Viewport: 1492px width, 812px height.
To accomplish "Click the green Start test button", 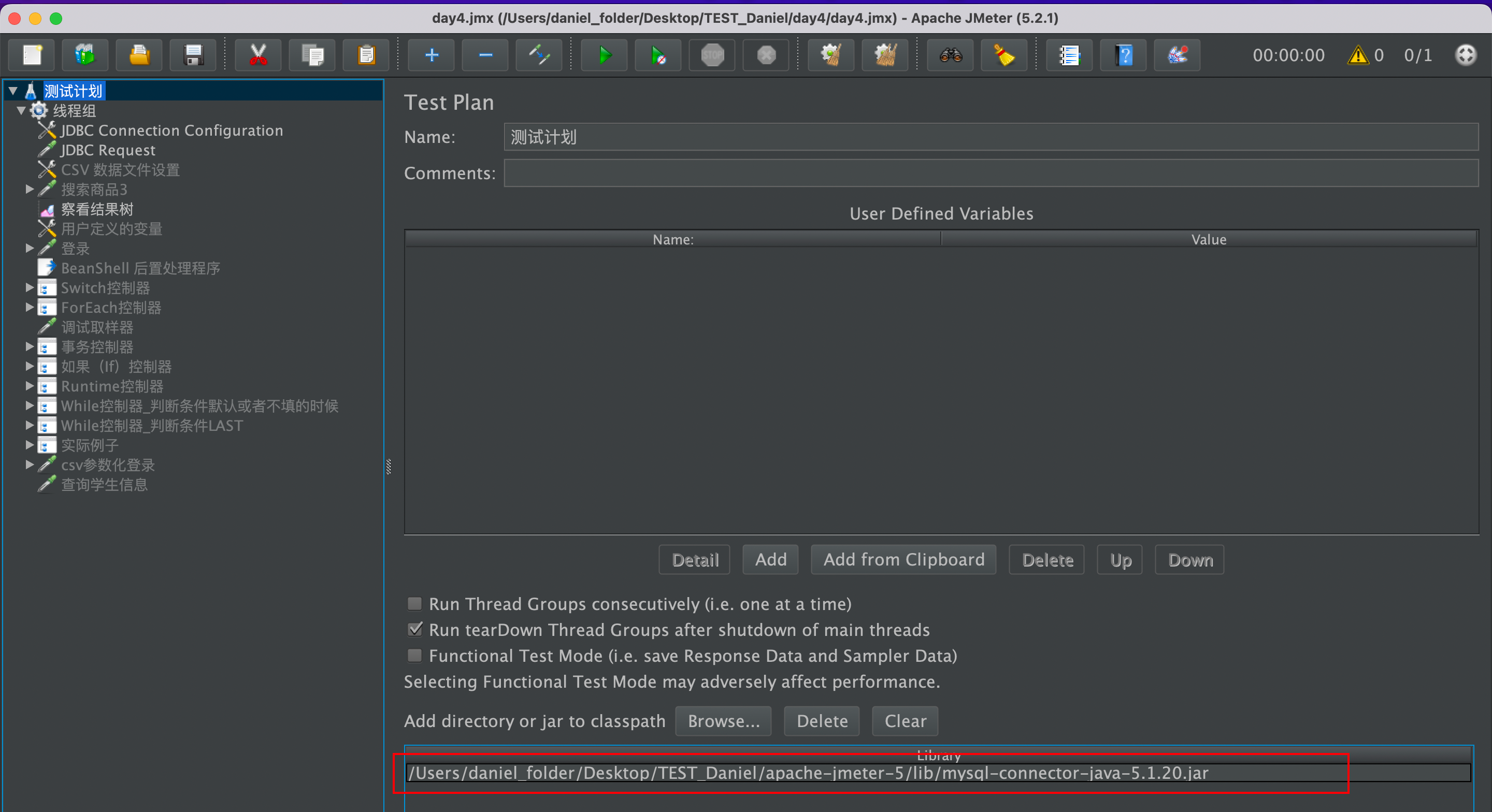I will coord(604,55).
